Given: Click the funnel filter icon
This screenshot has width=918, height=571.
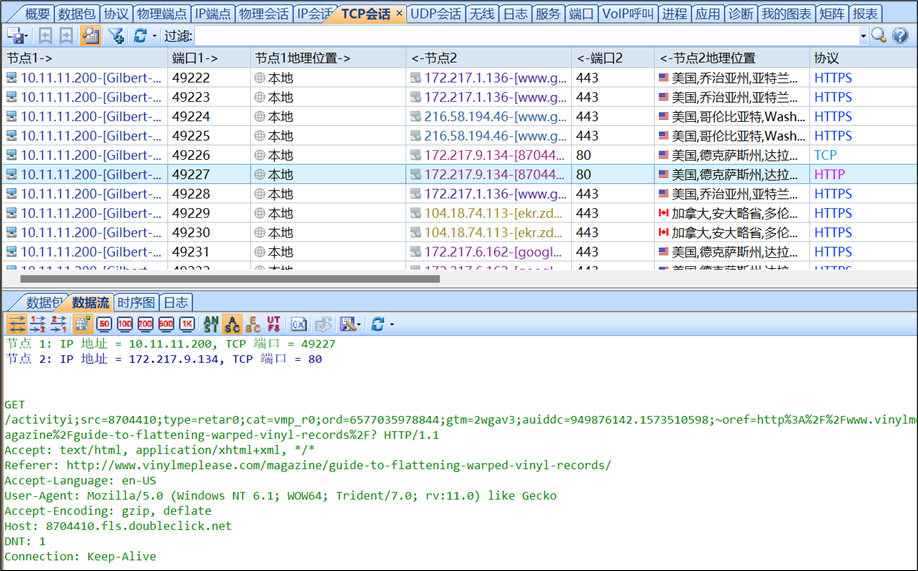Looking at the screenshot, I should 115,36.
